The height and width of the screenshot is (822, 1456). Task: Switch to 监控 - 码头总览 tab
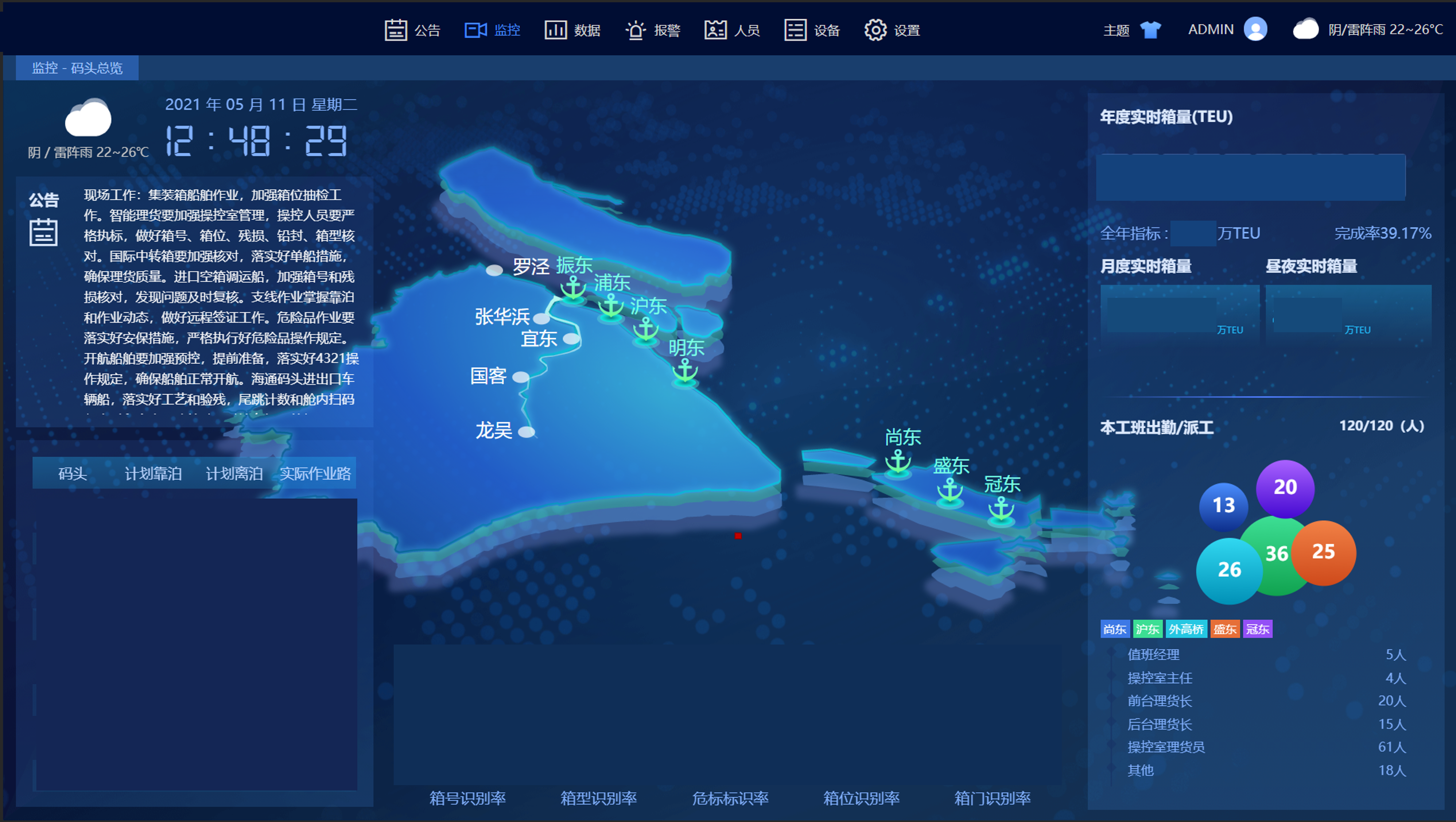(x=77, y=68)
